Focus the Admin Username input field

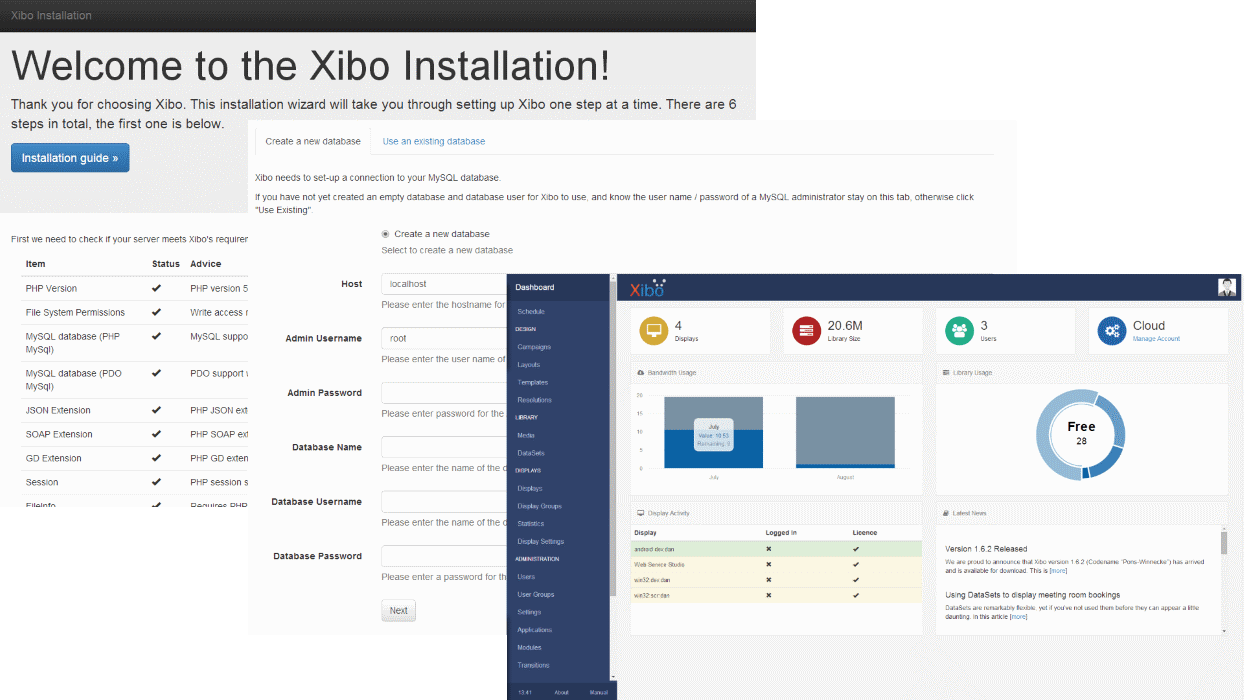click(444, 338)
